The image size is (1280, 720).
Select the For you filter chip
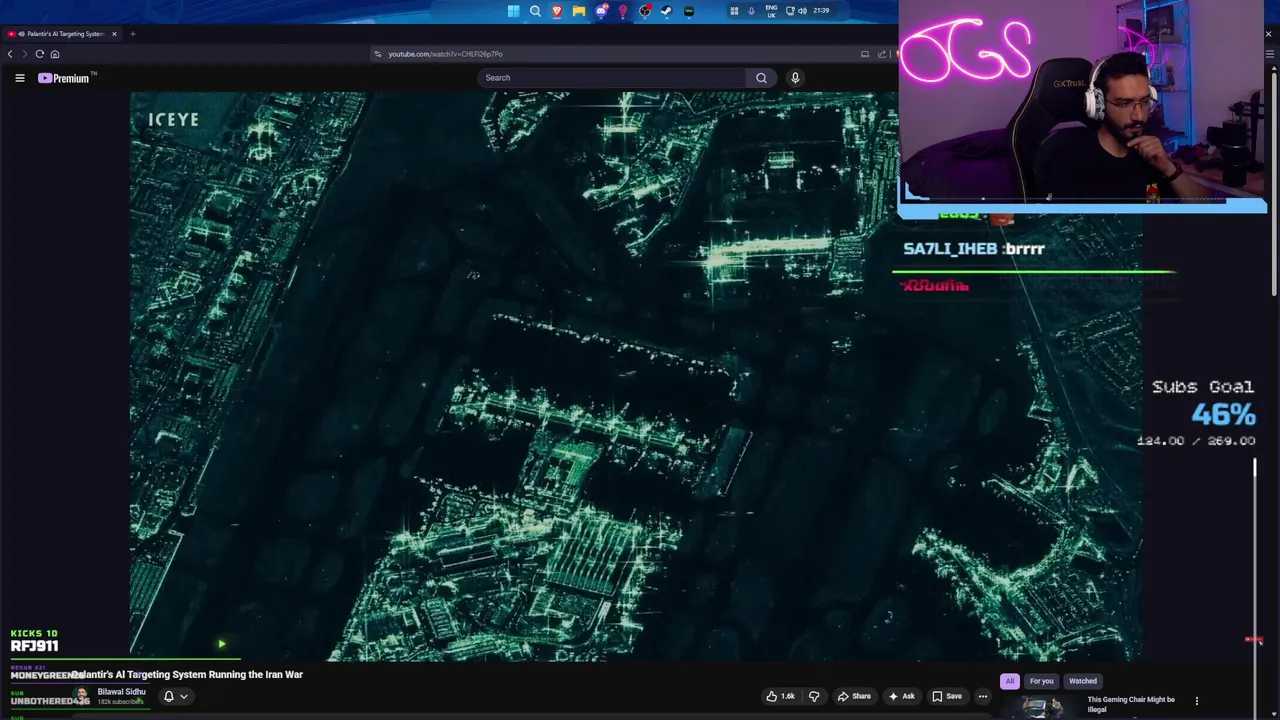pyautogui.click(x=1042, y=681)
